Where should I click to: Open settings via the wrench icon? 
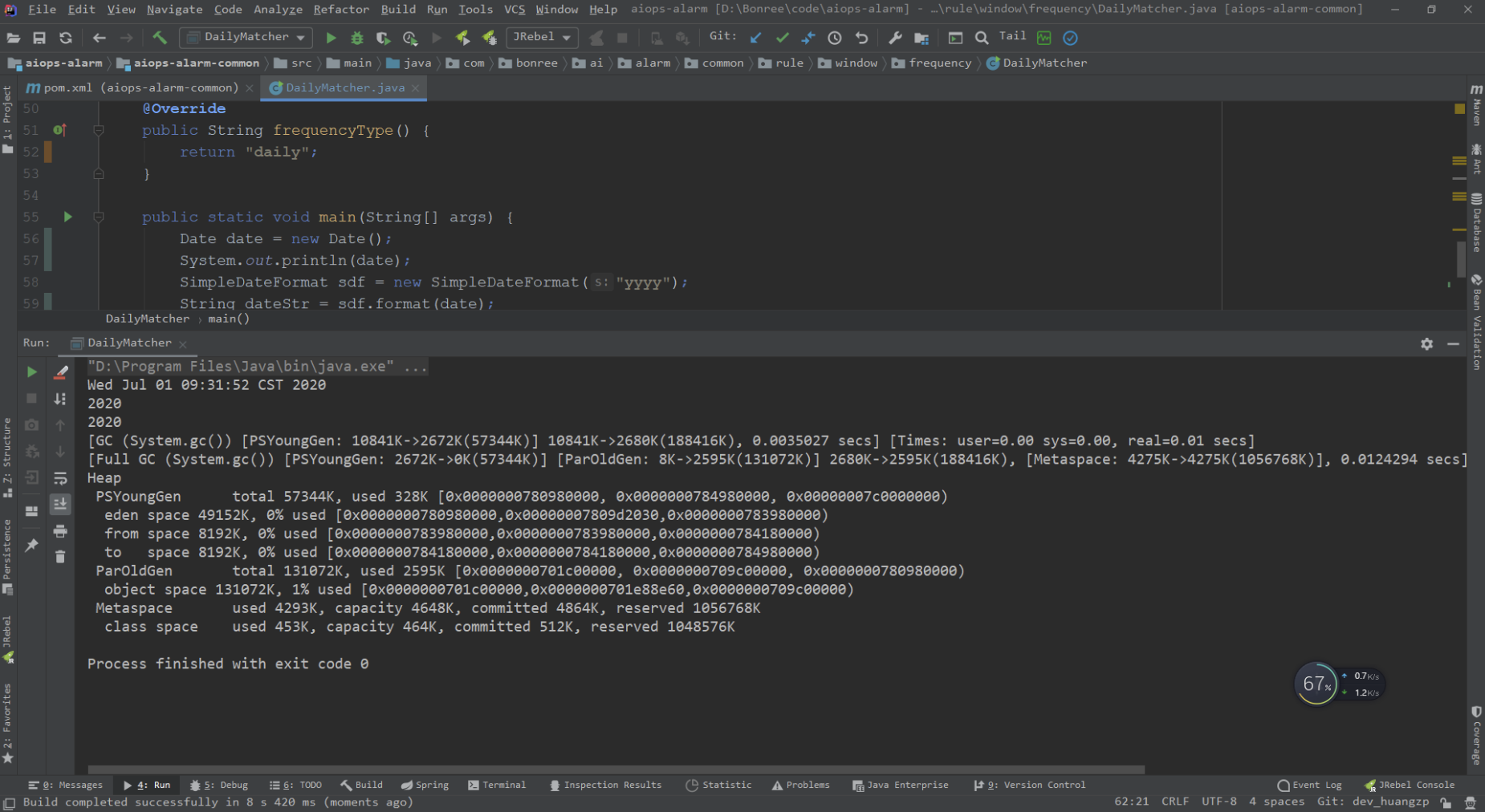[895, 38]
